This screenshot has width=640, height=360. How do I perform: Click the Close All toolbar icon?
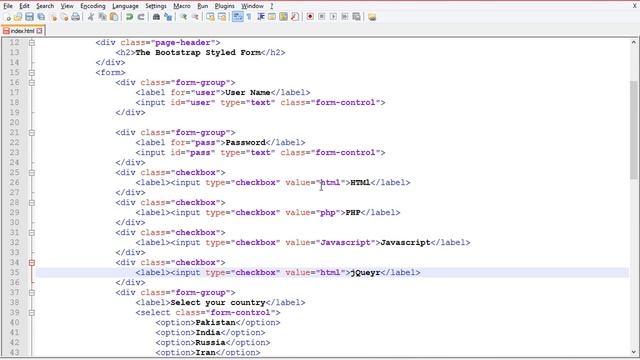point(64,17)
